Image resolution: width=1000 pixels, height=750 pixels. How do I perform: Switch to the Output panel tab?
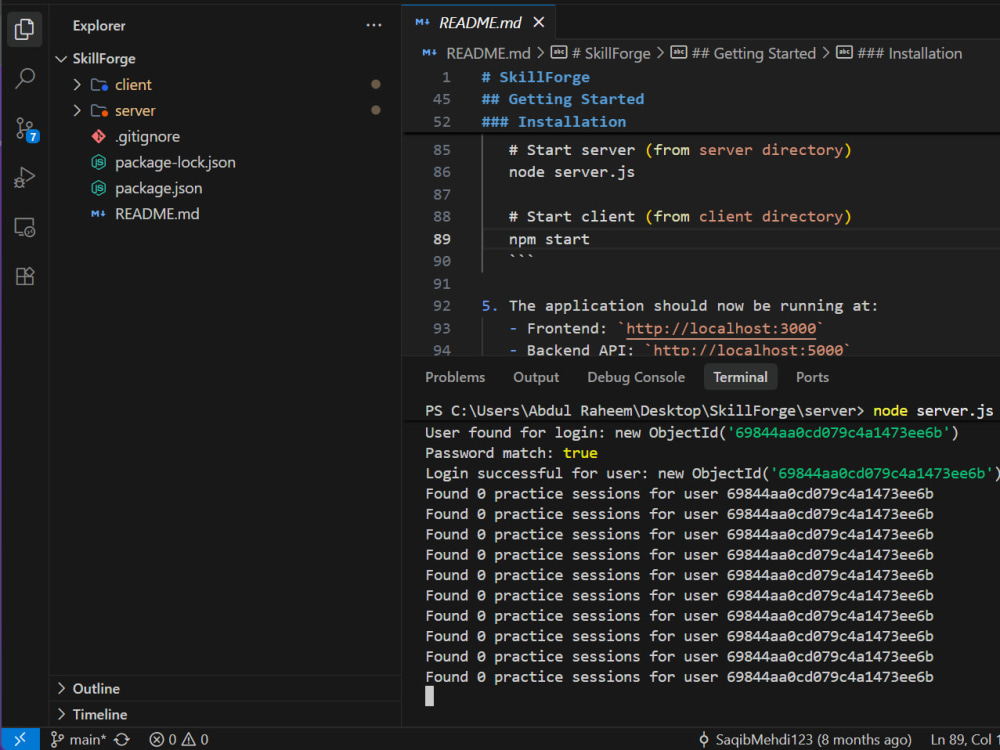[x=536, y=378]
